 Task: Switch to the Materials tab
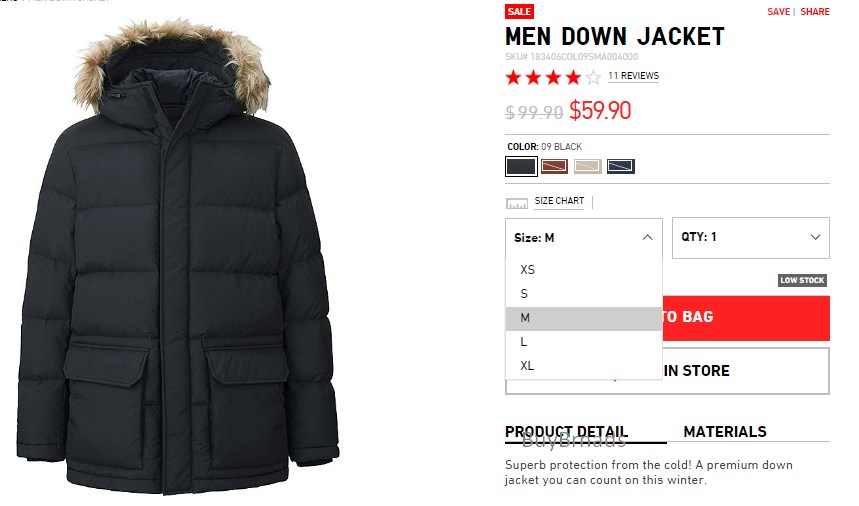click(x=725, y=432)
